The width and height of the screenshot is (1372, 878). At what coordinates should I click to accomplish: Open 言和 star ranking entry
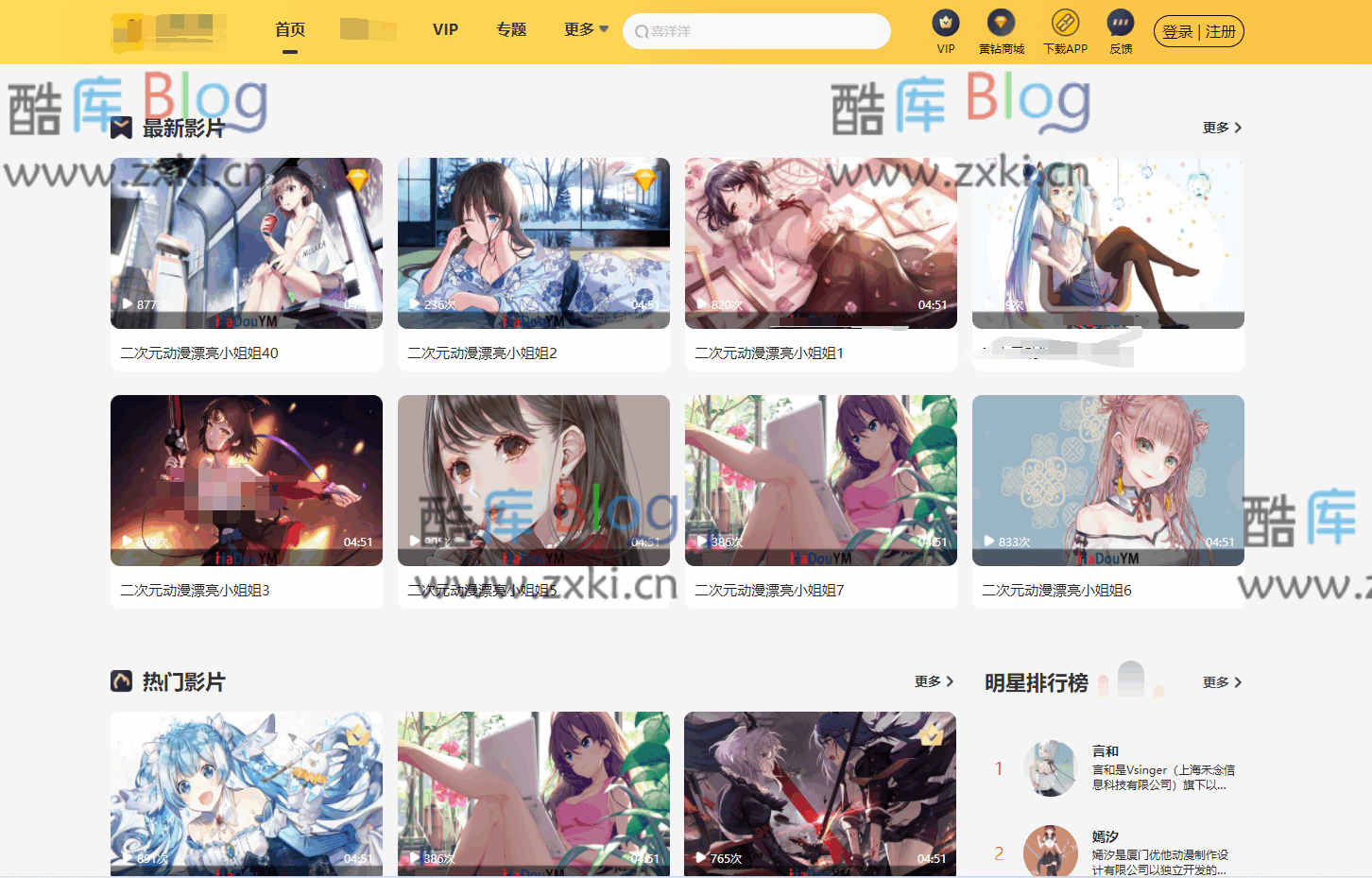[x=1106, y=751]
